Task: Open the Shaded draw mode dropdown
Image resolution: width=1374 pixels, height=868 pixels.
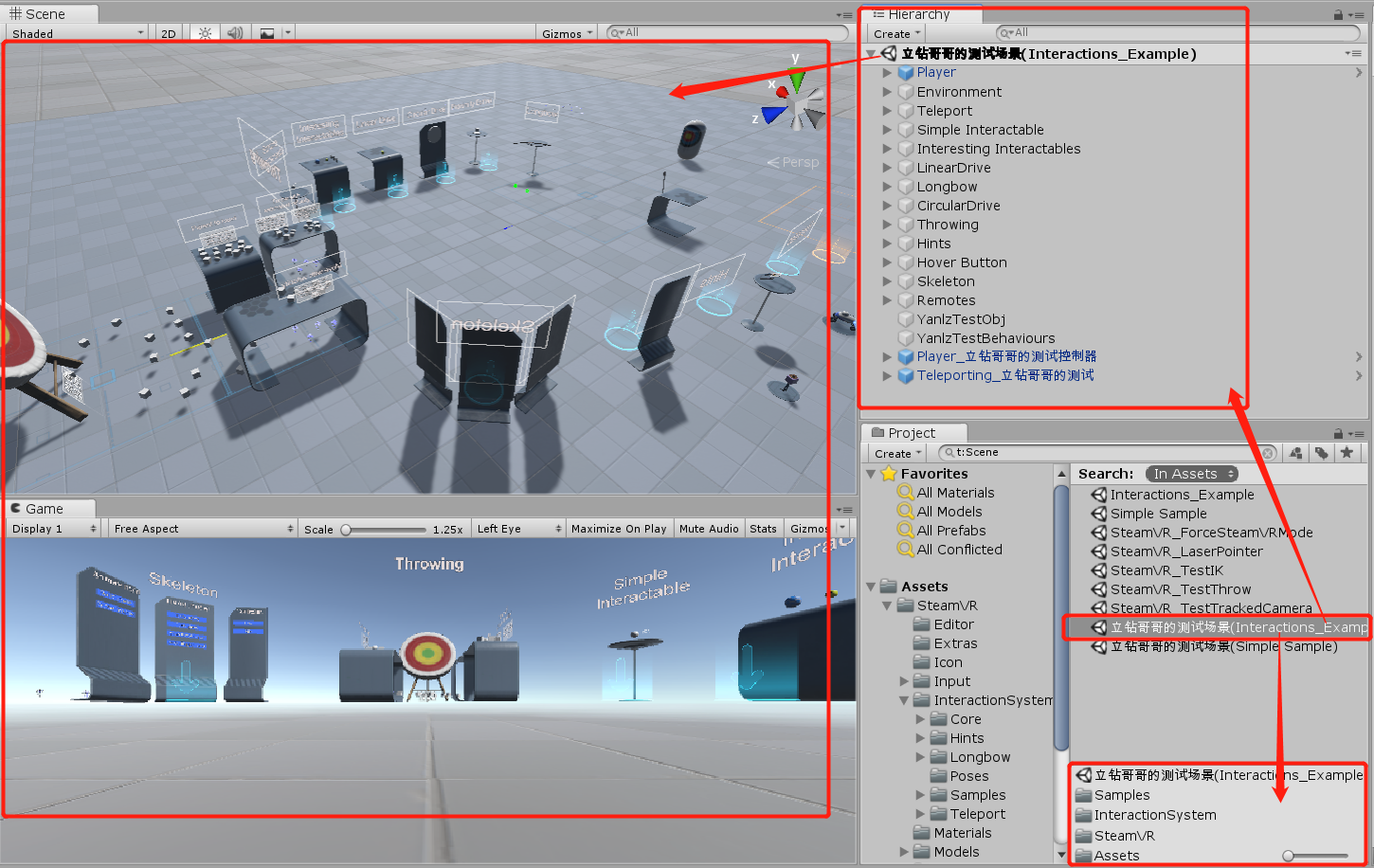Action: pos(76,32)
